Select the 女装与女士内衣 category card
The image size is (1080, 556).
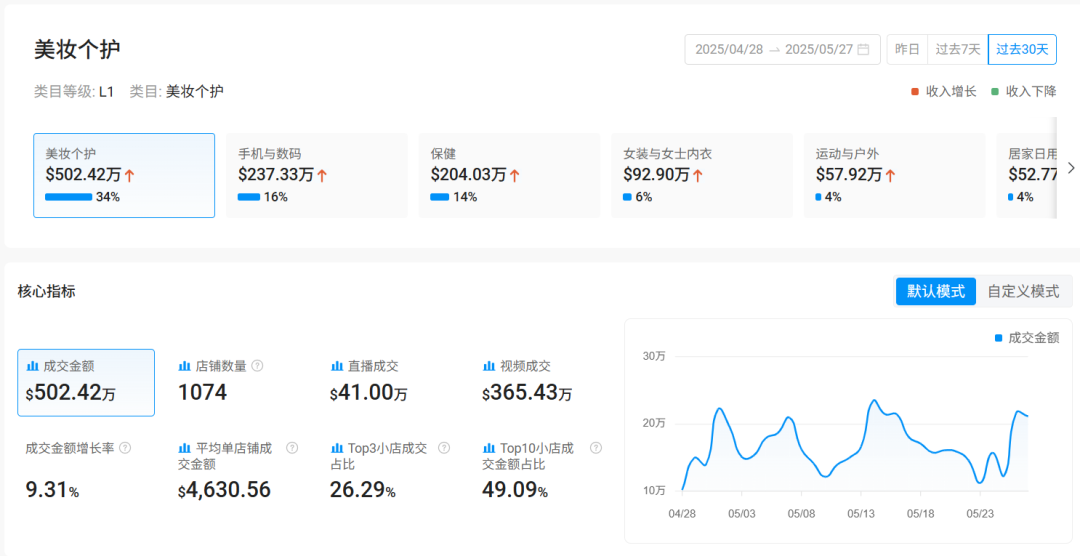coord(702,176)
